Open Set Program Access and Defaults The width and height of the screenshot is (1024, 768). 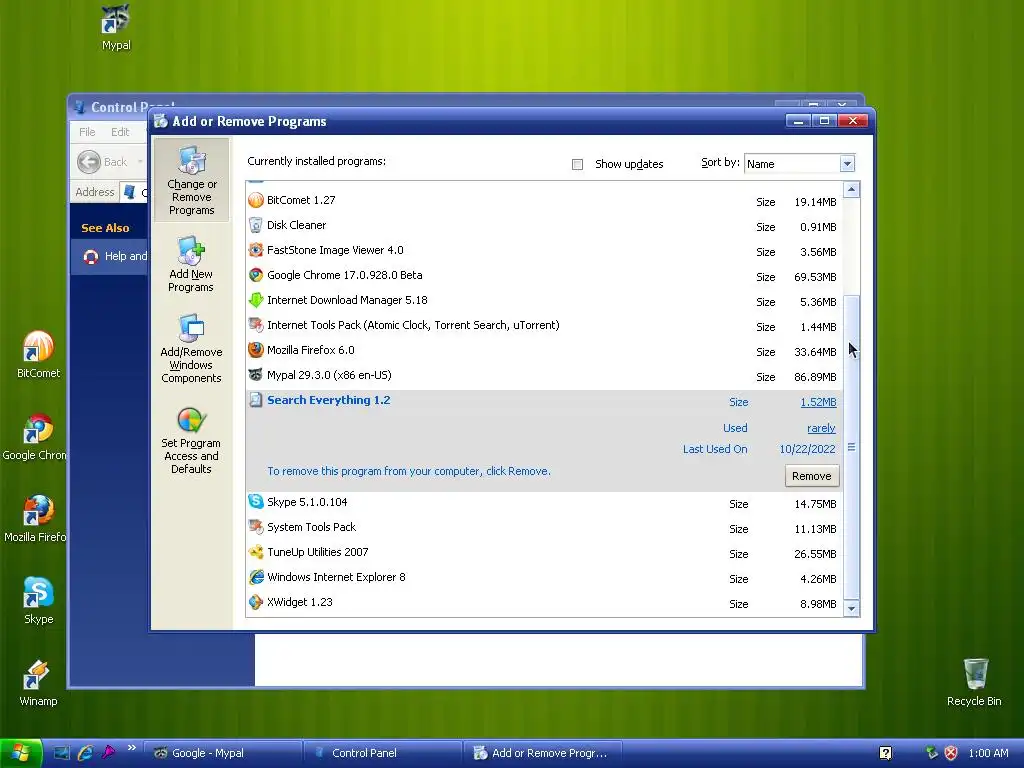pos(191,440)
